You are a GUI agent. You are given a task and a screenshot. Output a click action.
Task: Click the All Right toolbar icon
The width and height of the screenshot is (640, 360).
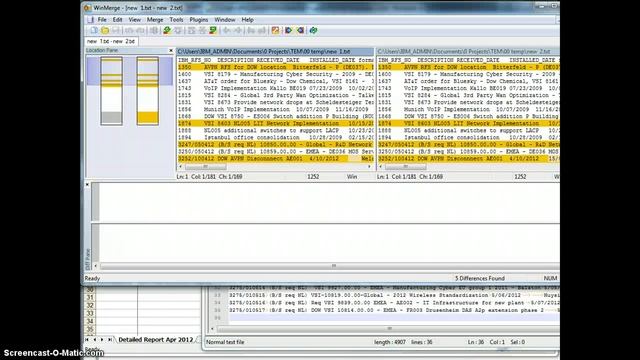tap(288, 30)
